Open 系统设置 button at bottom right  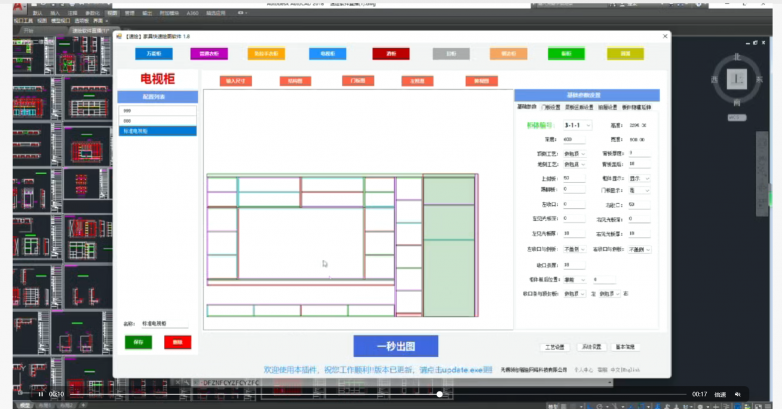587,347
